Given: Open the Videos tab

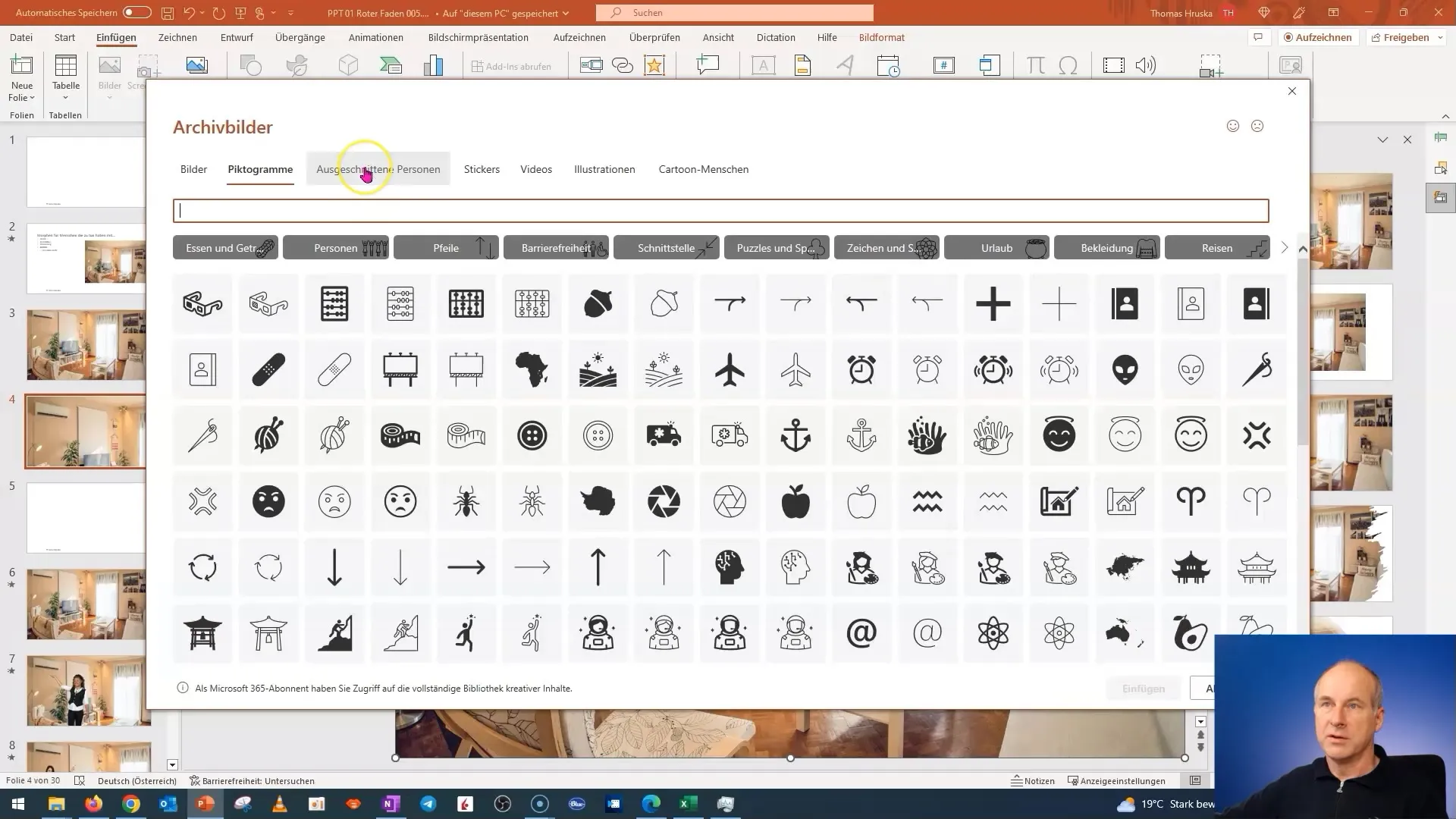Looking at the screenshot, I should coord(536,169).
